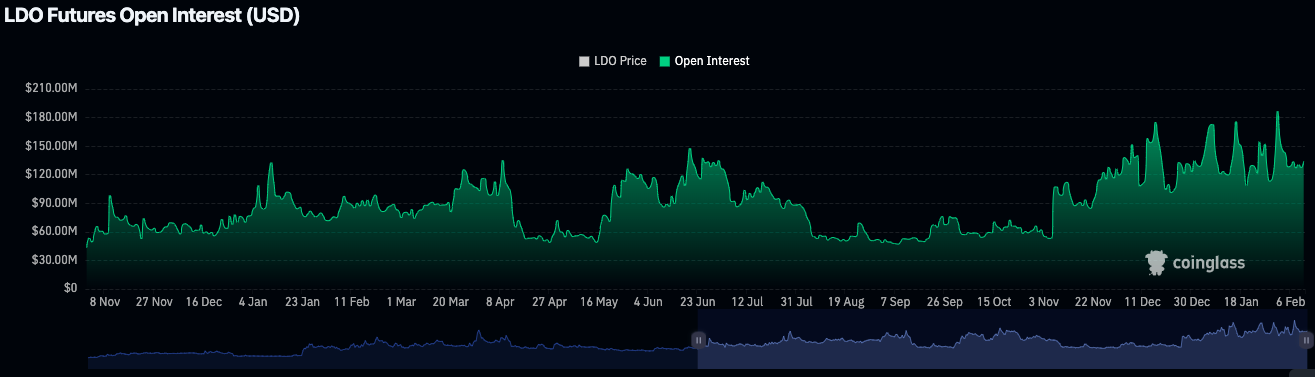Click the 19 Aug date label

845,301
